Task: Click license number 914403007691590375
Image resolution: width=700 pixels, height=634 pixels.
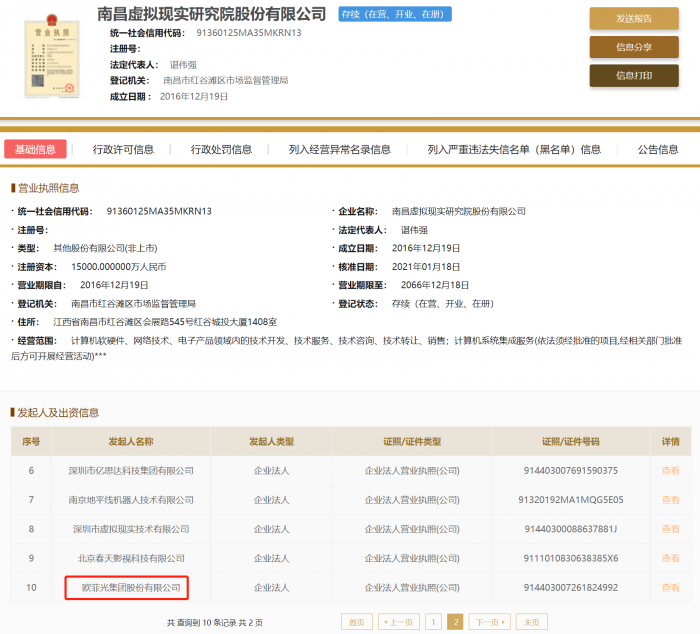Action: tap(571, 471)
